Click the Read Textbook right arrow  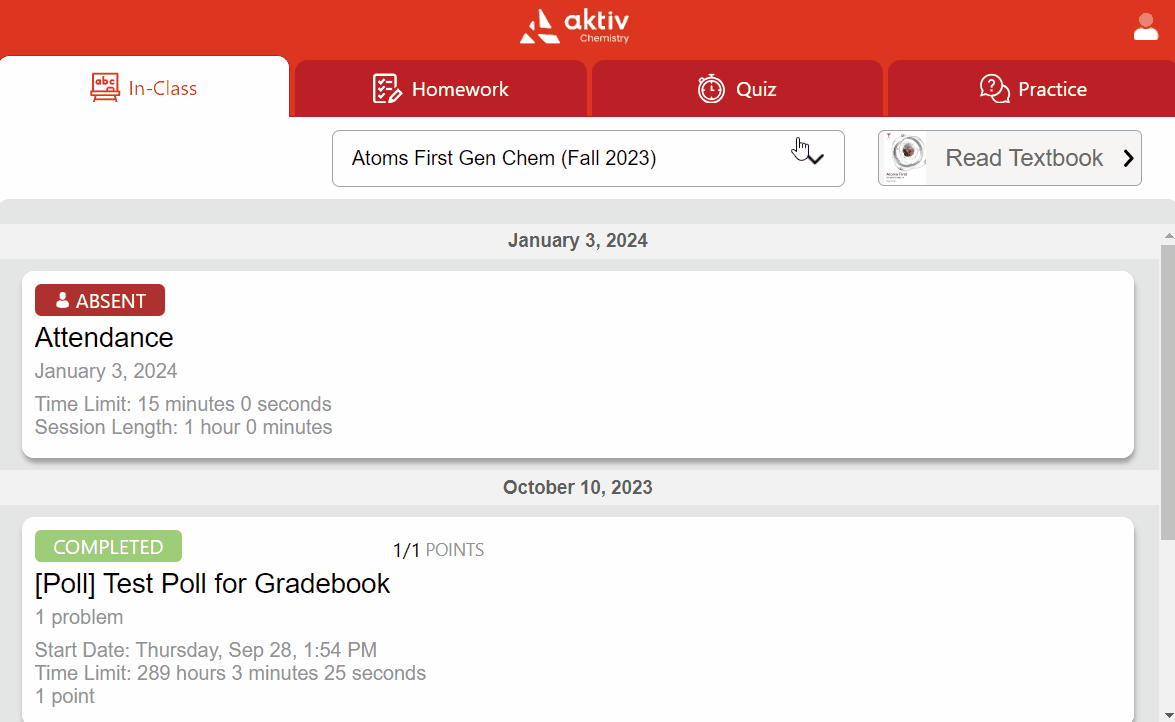1128,158
